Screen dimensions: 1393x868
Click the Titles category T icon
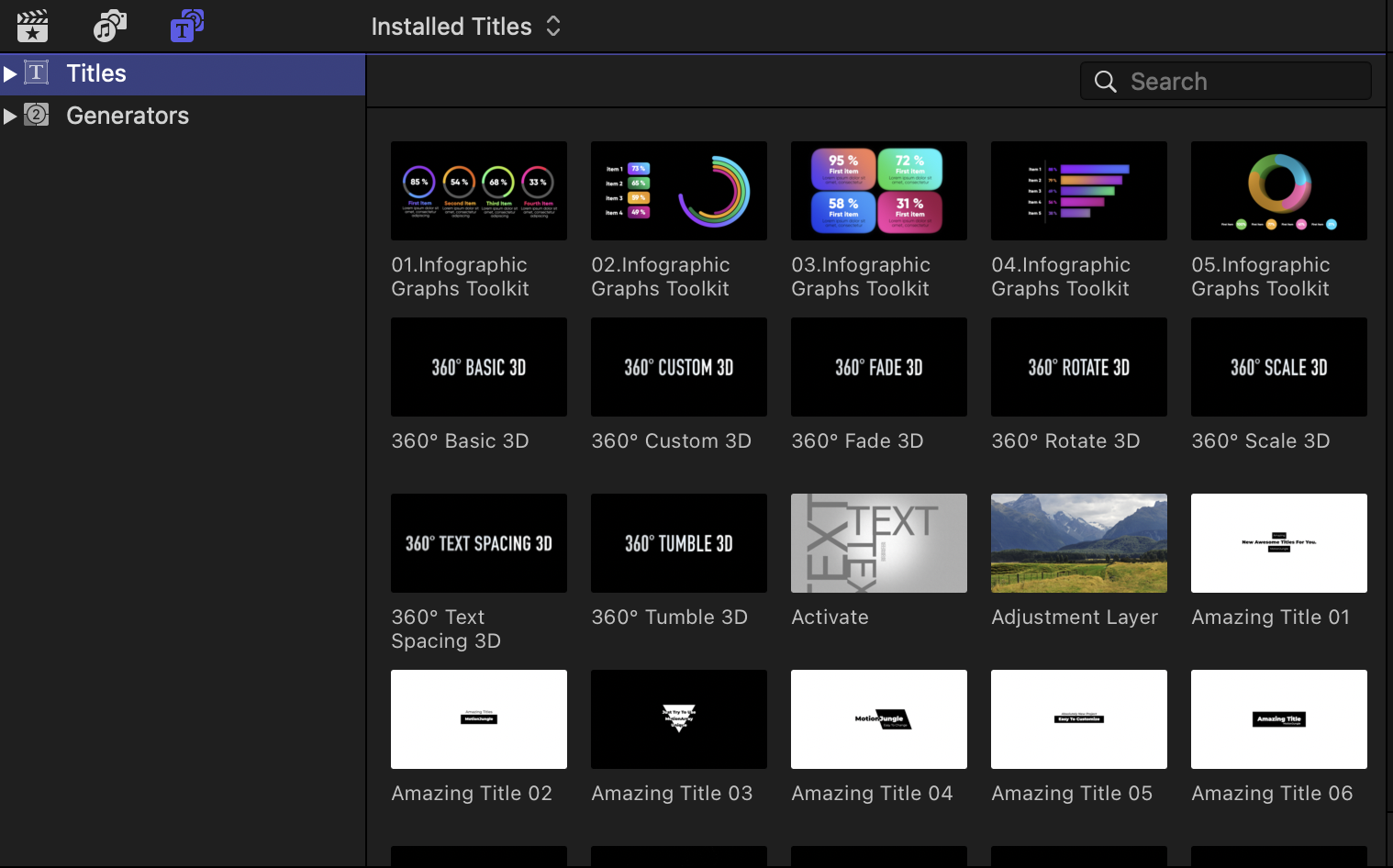(37, 72)
